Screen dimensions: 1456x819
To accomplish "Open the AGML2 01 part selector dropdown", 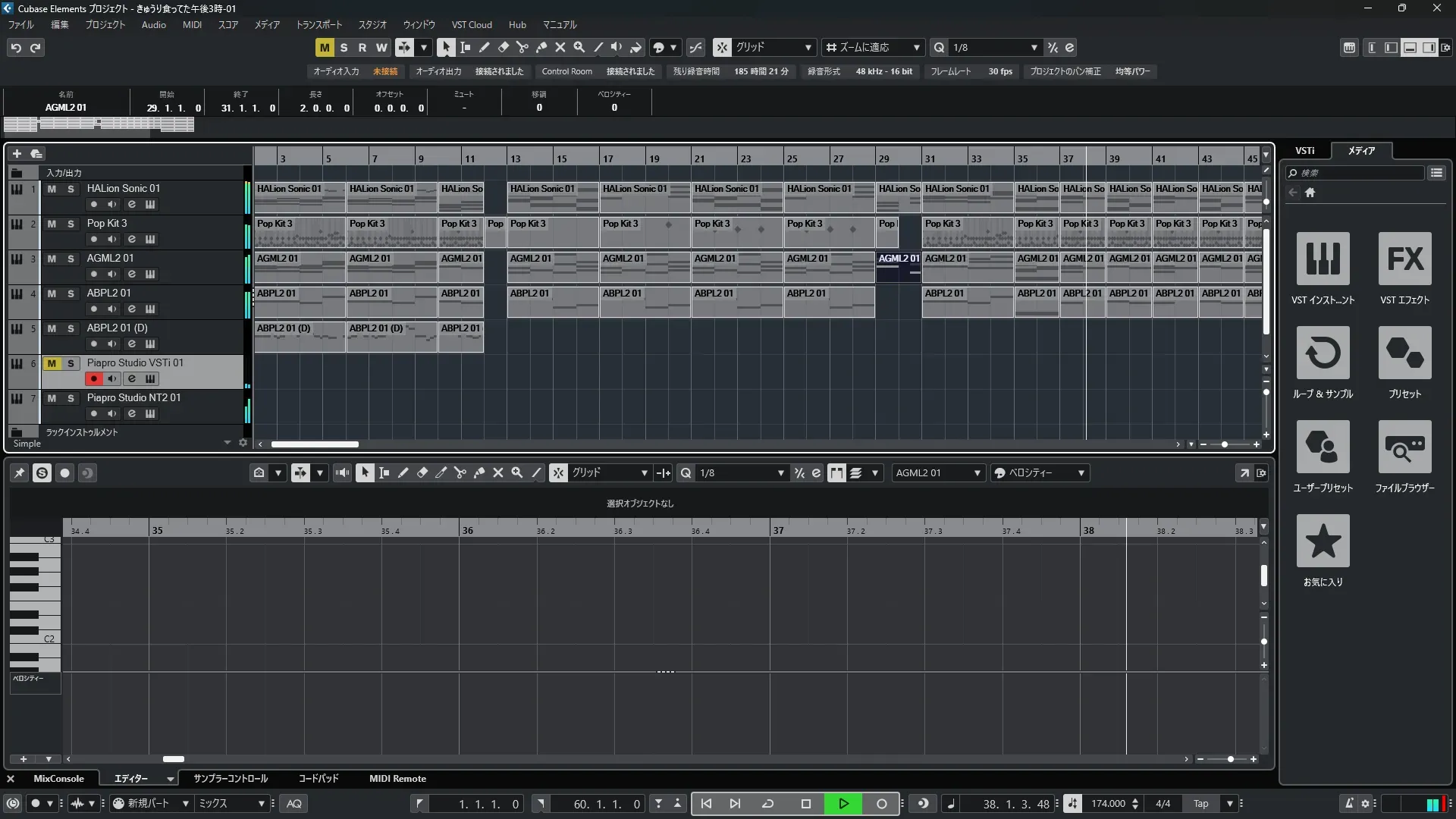I will [977, 473].
